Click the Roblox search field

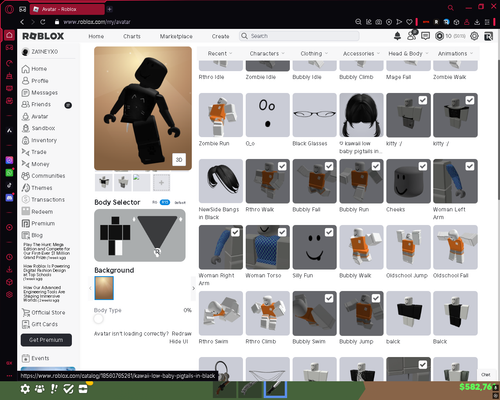pyautogui.click(x=299, y=36)
